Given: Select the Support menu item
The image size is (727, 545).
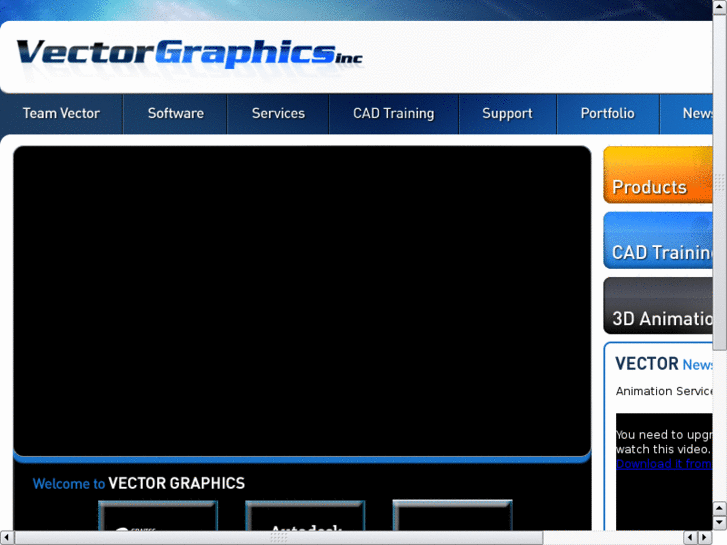Looking at the screenshot, I should coord(507,114).
